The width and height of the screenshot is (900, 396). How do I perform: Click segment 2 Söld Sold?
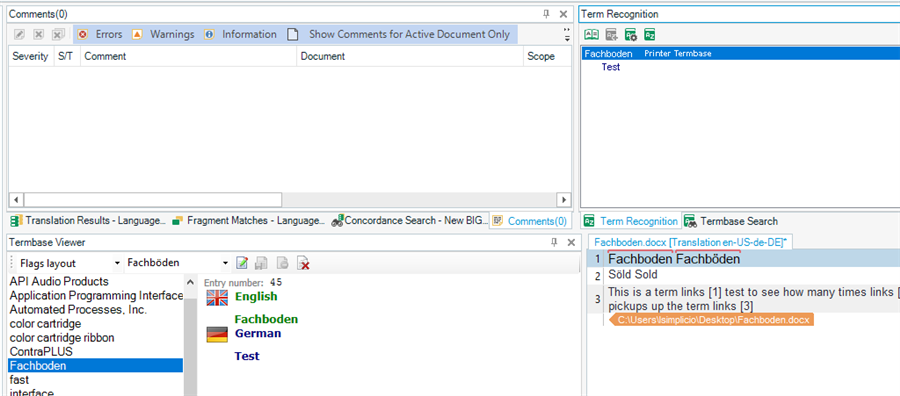(633, 274)
